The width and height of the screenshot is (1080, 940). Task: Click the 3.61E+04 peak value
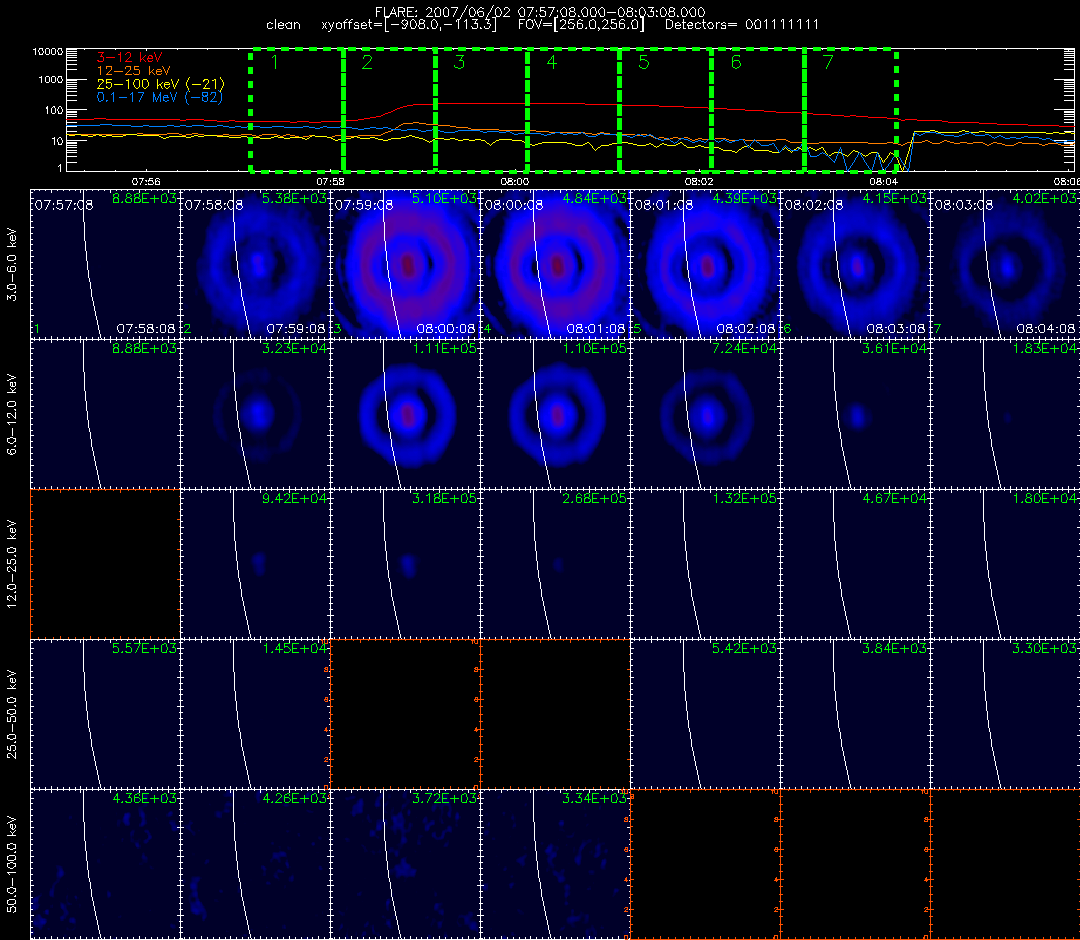tap(895, 348)
